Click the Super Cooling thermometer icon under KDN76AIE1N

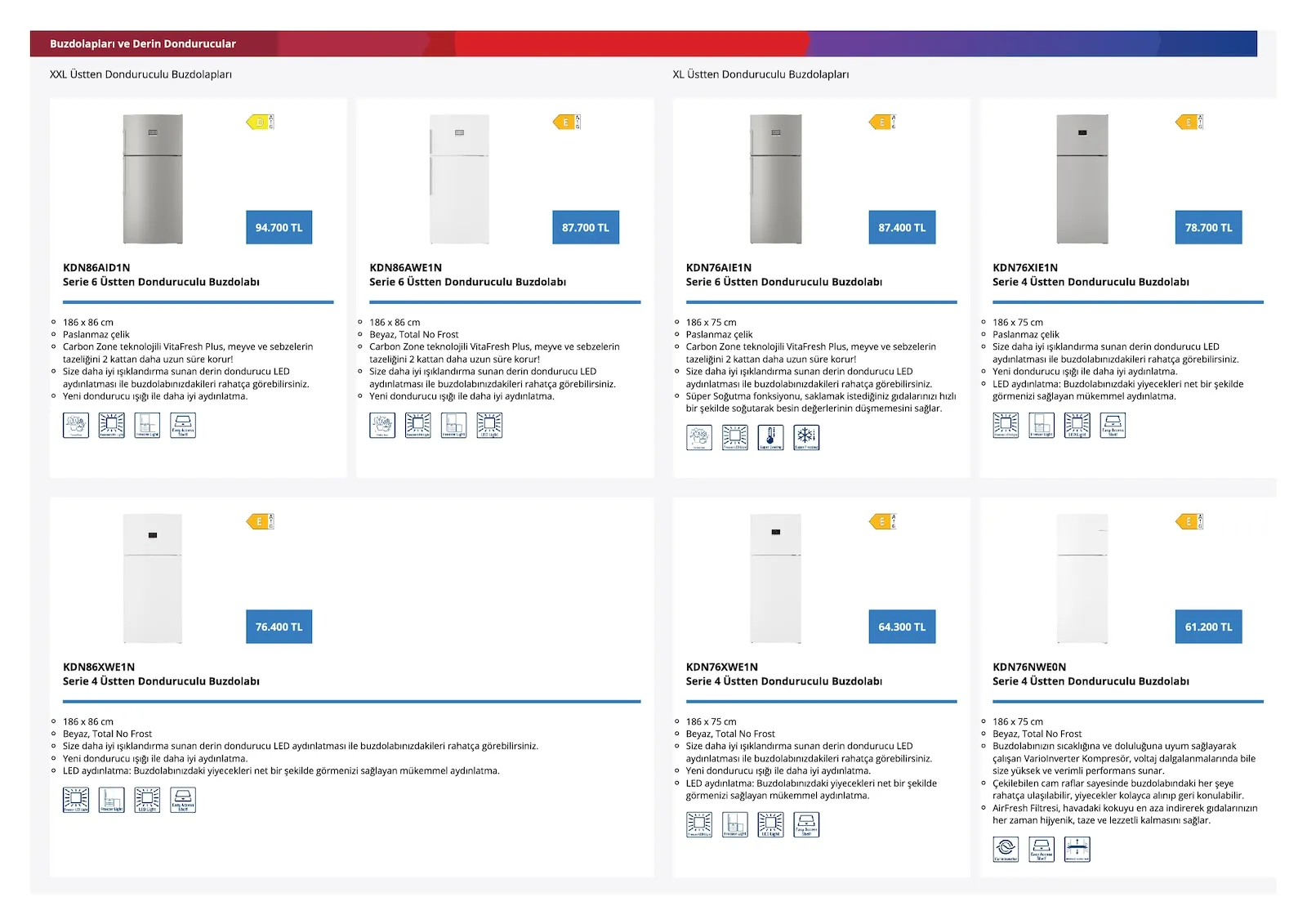tap(770, 437)
